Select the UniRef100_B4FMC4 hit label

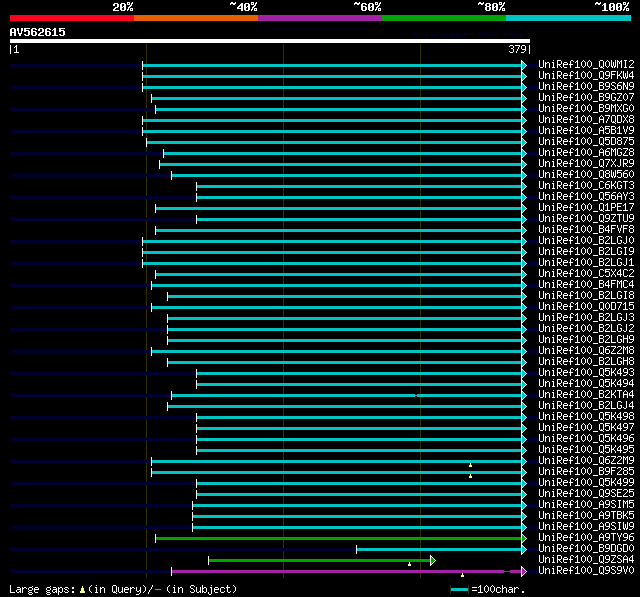point(586,285)
